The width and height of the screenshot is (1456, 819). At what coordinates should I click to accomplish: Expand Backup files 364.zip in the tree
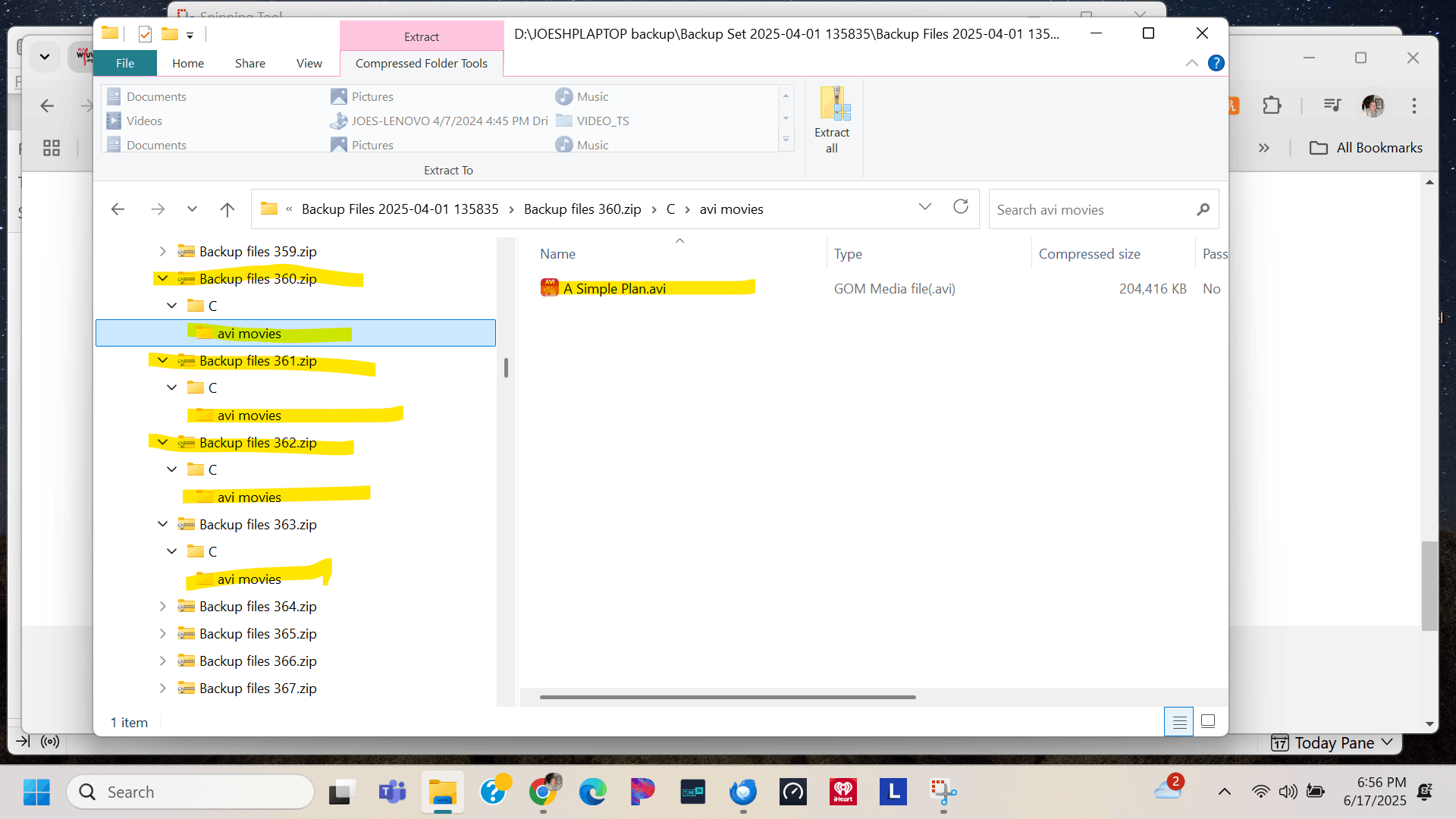(x=162, y=606)
